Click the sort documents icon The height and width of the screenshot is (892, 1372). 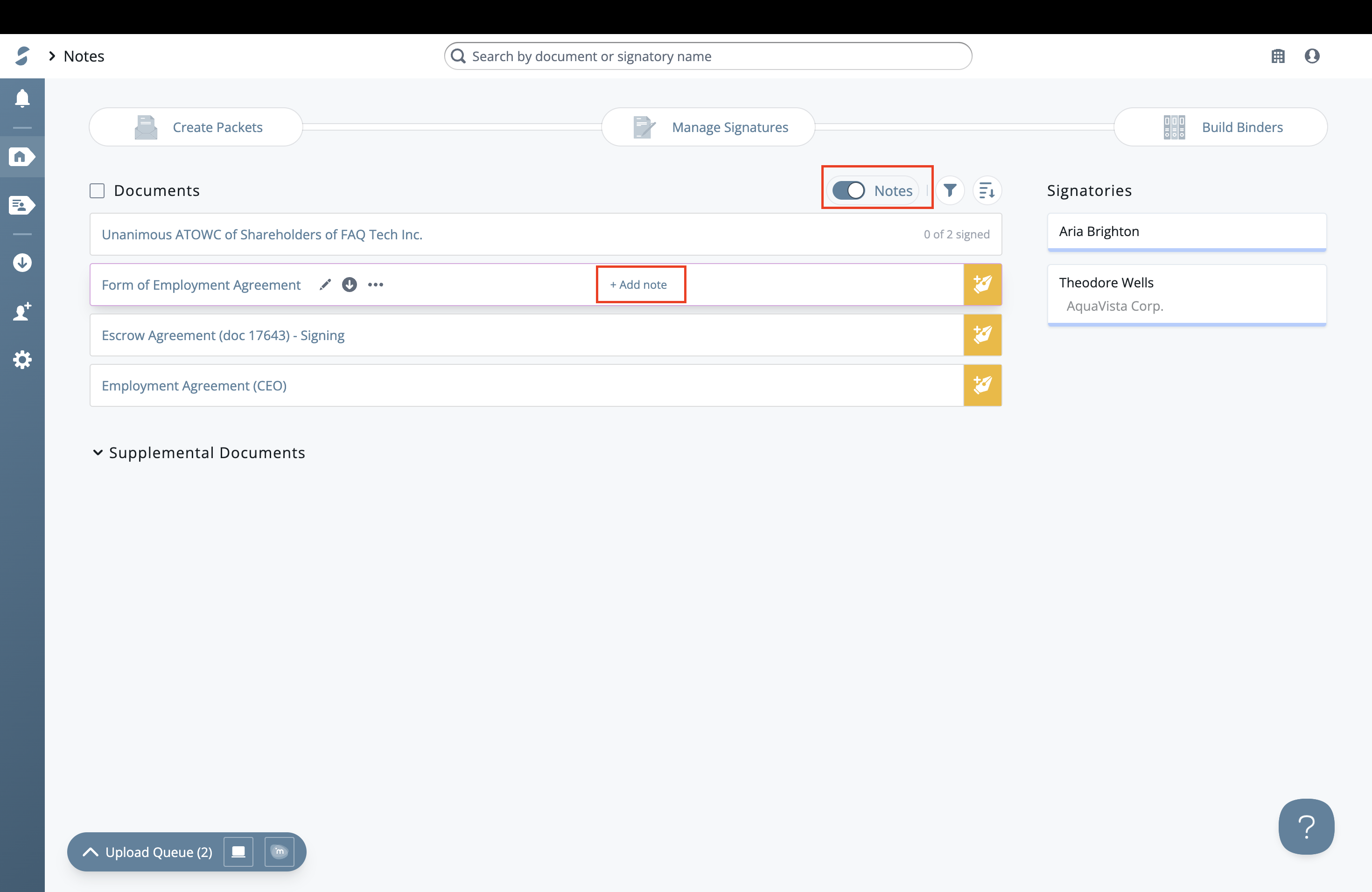[987, 190]
